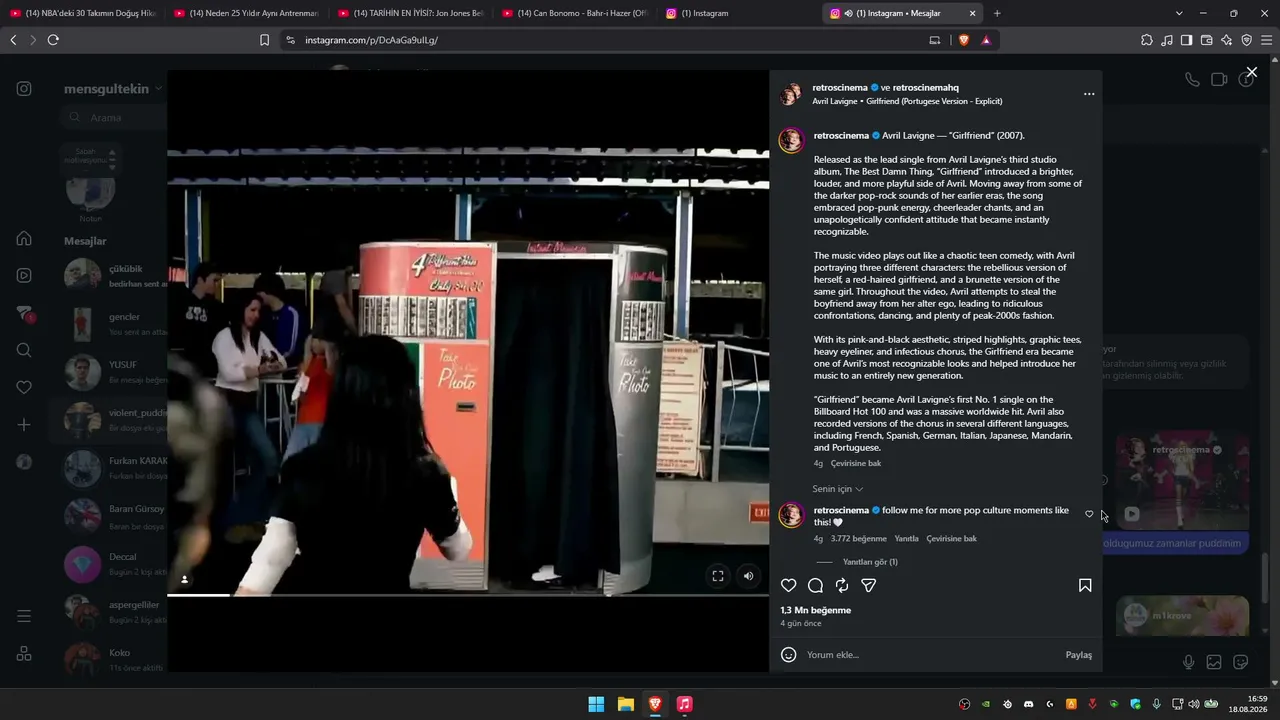Share the post with the paper-plane icon

tap(869, 585)
